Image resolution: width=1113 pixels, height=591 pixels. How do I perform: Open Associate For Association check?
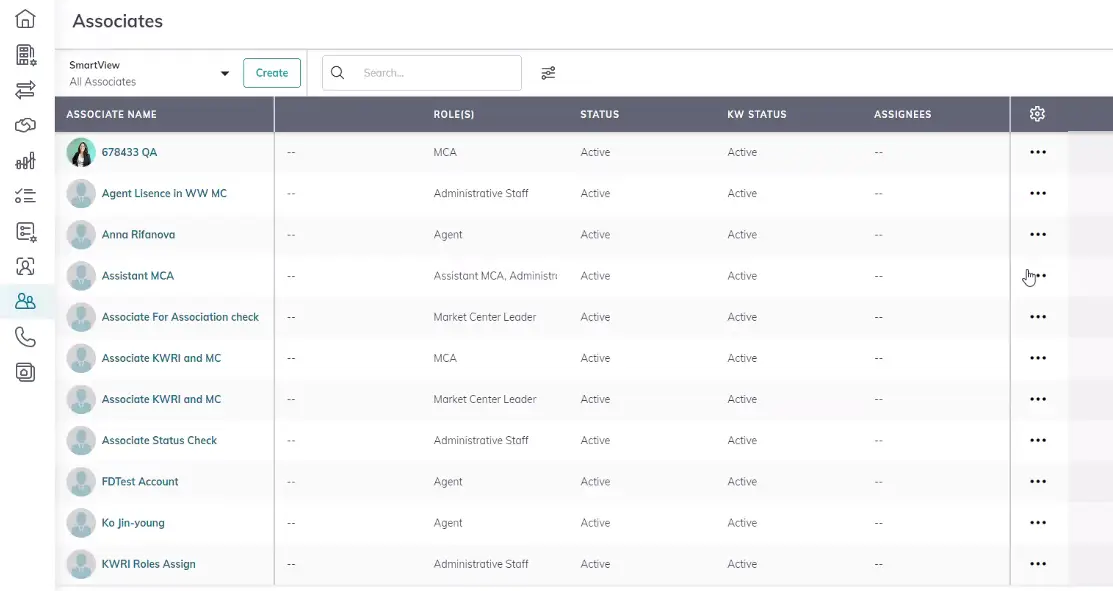[x=180, y=316]
